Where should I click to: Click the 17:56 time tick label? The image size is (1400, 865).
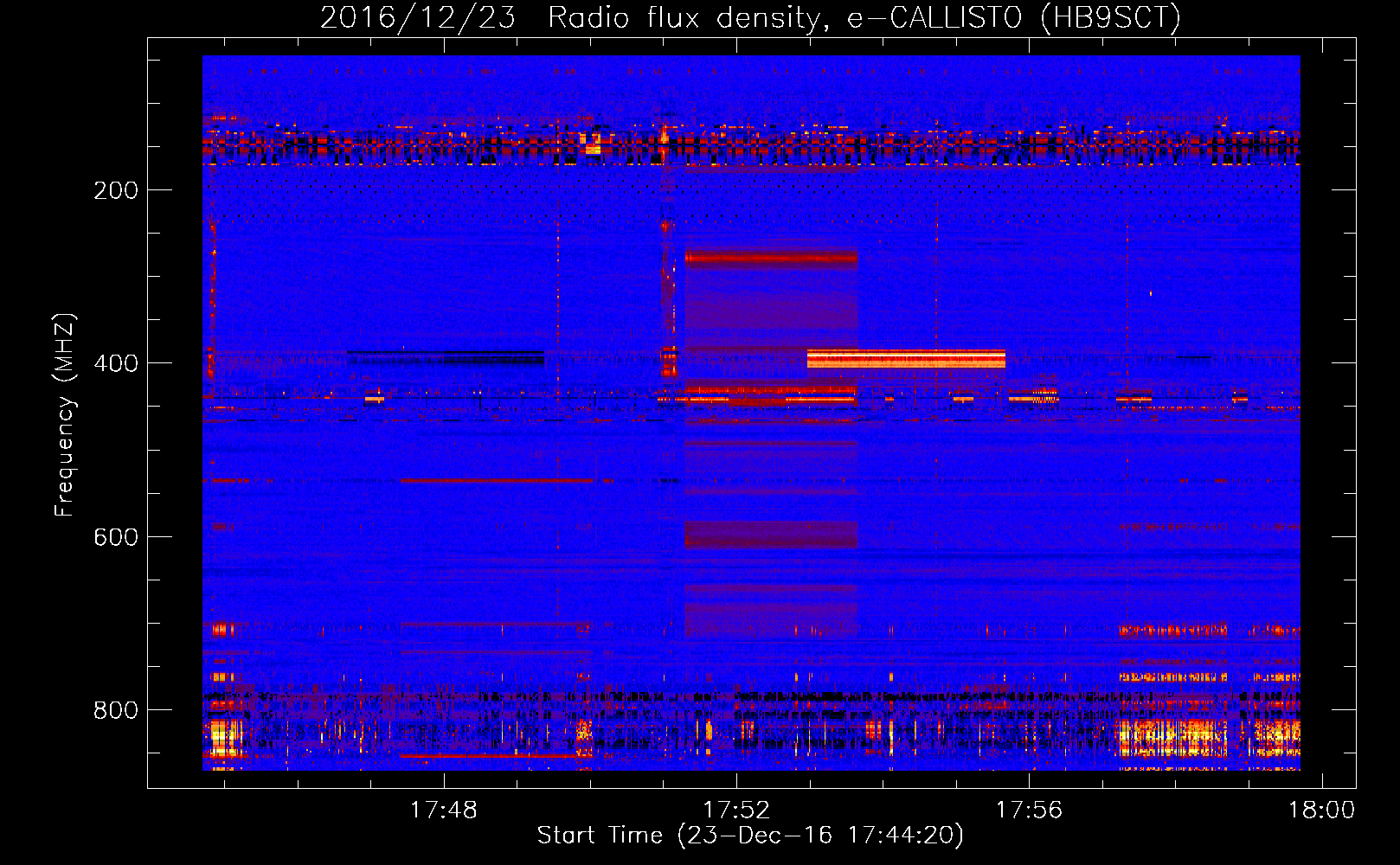pyautogui.click(x=1029, y=810)
